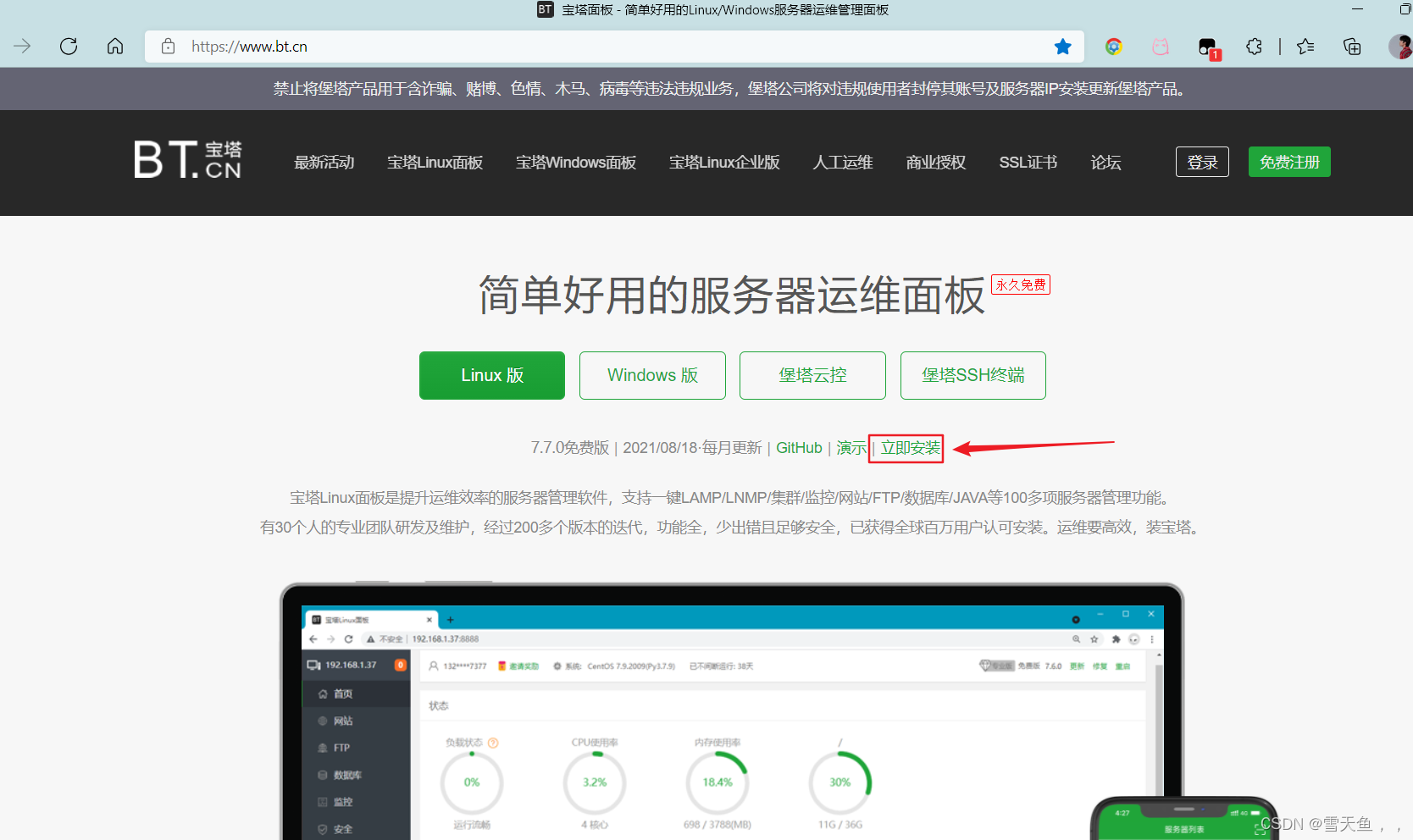The image size is (1413, 840).
Task: Open the SSL证书 navigation item
Action: point(1028,163)
